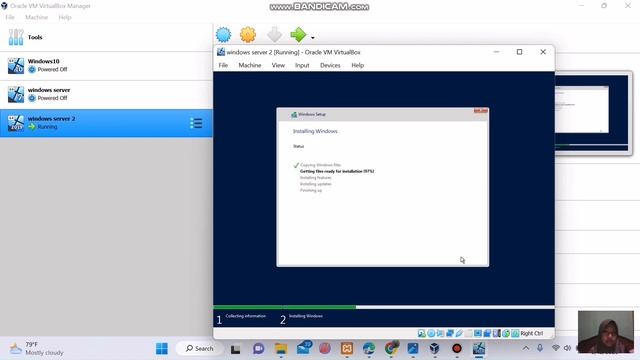This screenshot has width=640, height=360.
Task: Click the network adapter status icon
Action: pos(450,333)
